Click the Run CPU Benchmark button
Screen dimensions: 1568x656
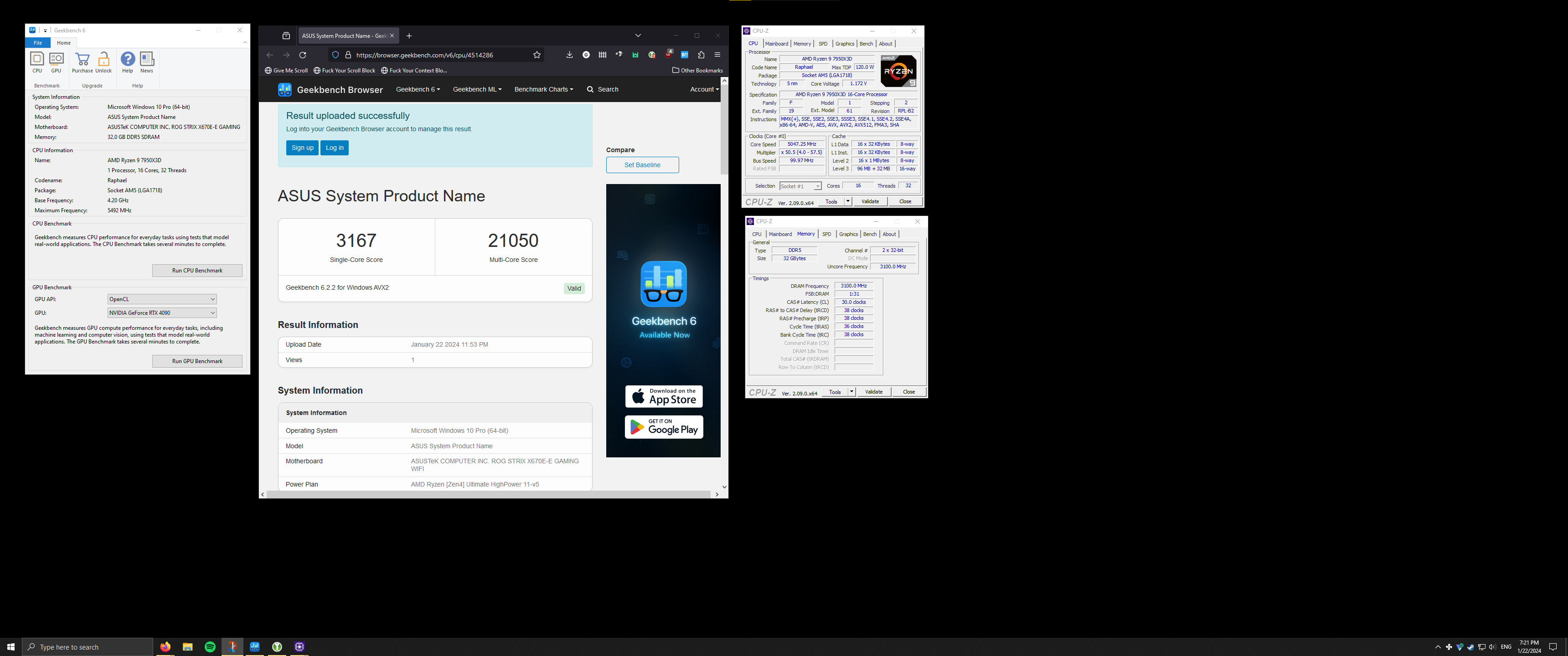pos(197,271)
